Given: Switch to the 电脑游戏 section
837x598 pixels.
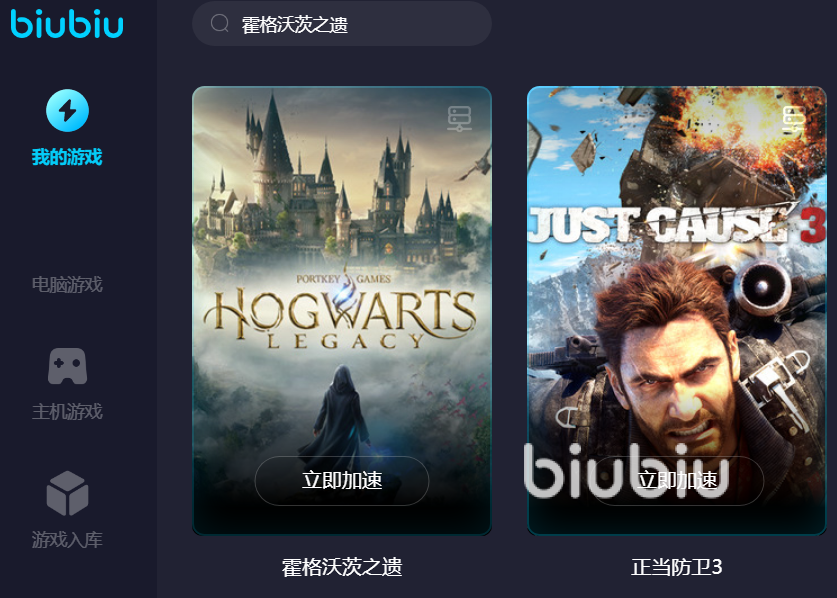Looking at the screenshot, I should [x=67, y=285].
